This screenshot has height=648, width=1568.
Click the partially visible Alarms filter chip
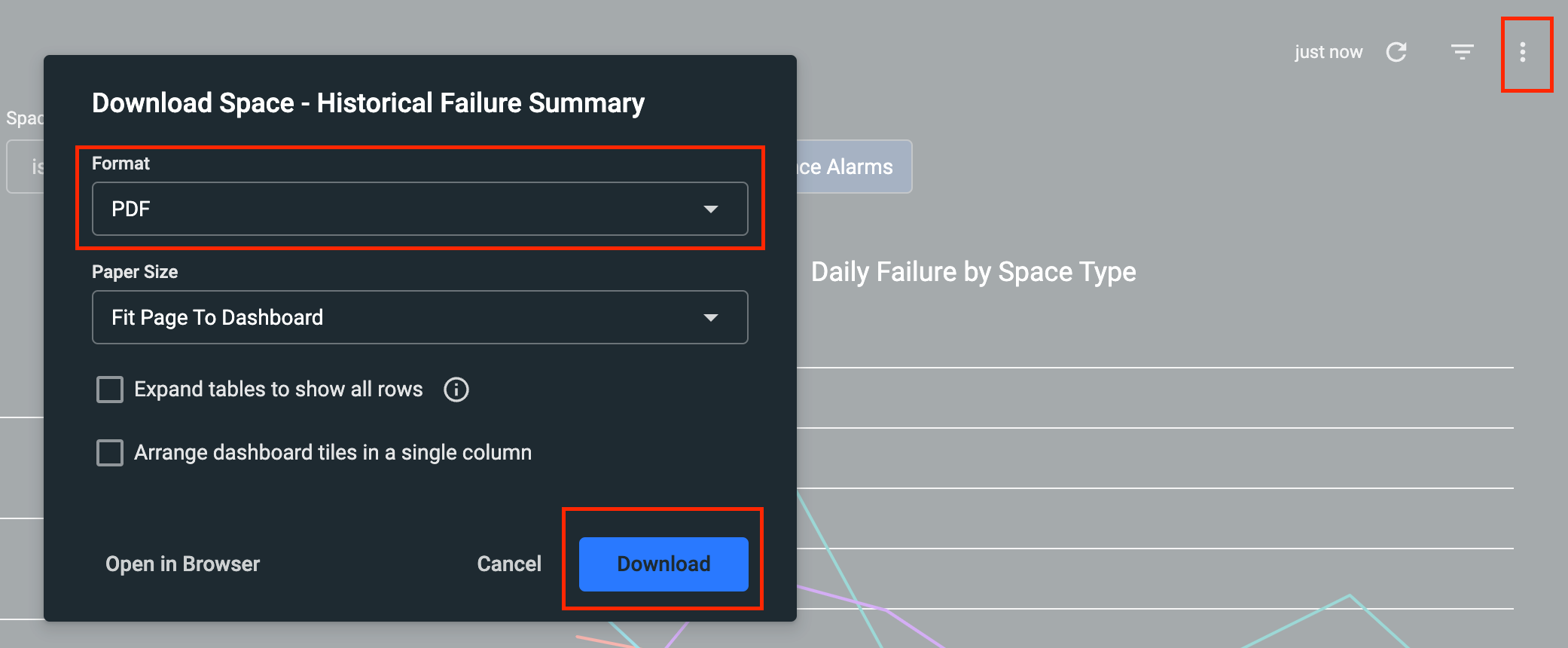tap(853, 167)
